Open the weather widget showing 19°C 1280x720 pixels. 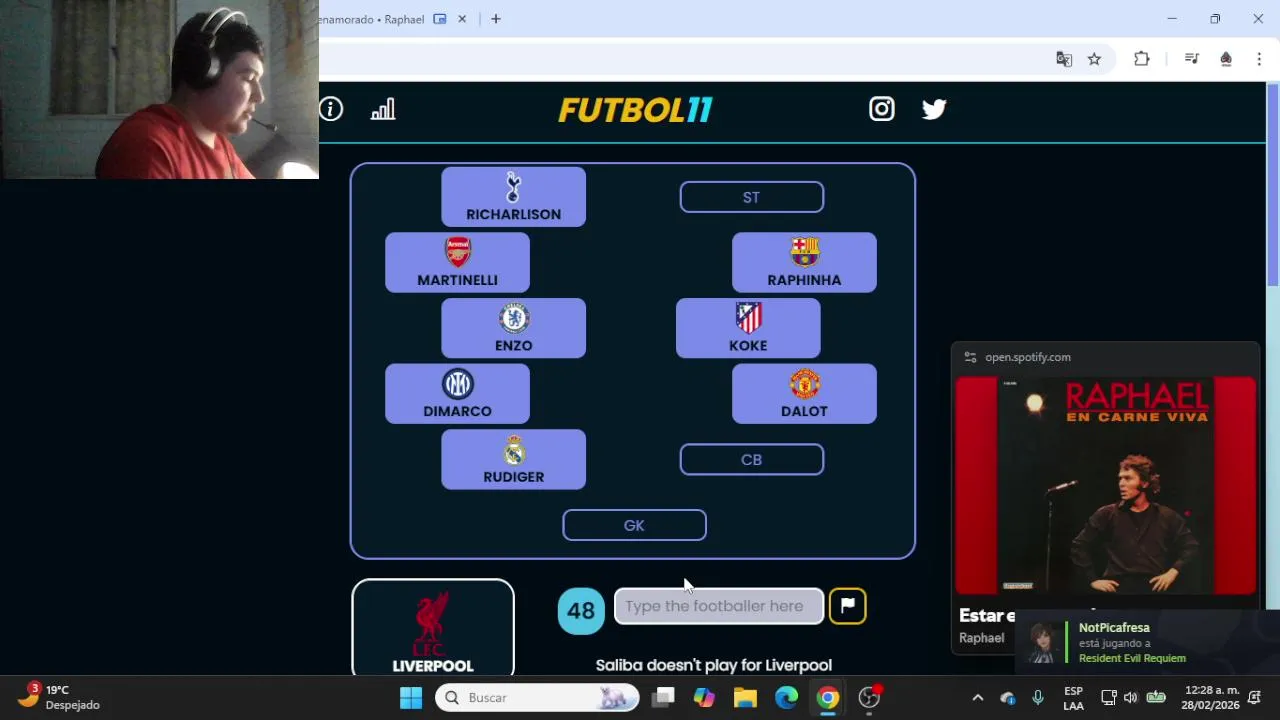click(x=60, y=697)
